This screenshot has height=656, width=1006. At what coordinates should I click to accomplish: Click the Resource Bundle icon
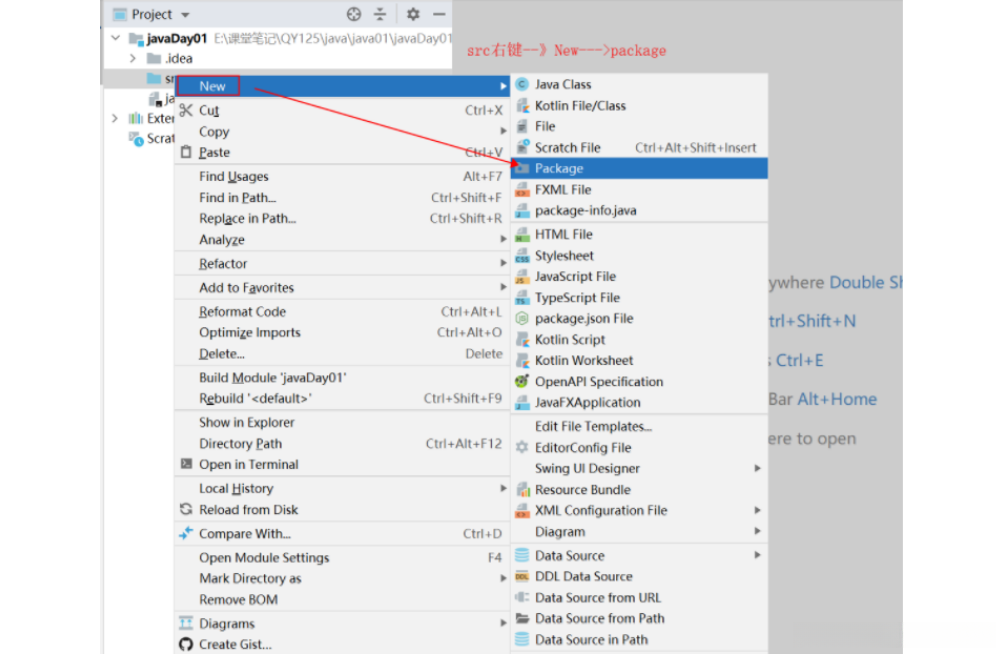click(x=522, y=490)
